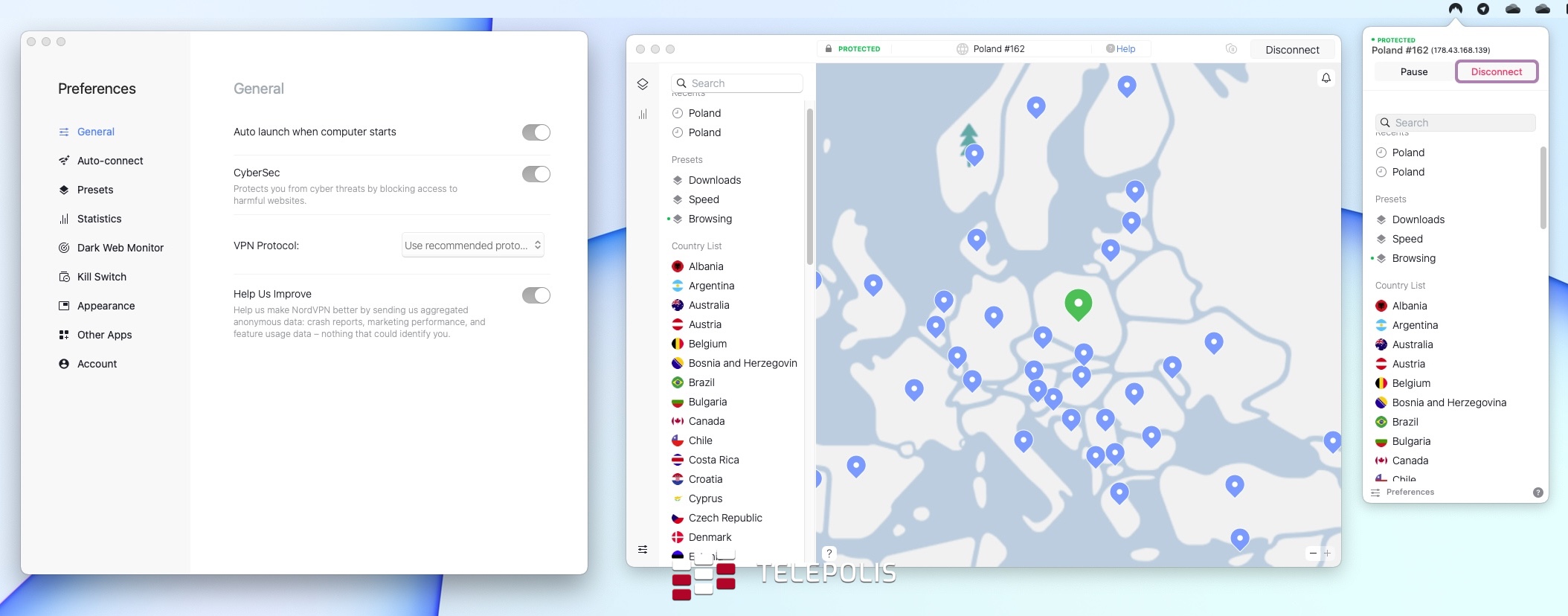Click the settings sliders icon at bottom-left
This screenshot has width=1568, height=616.
(643, 550)
